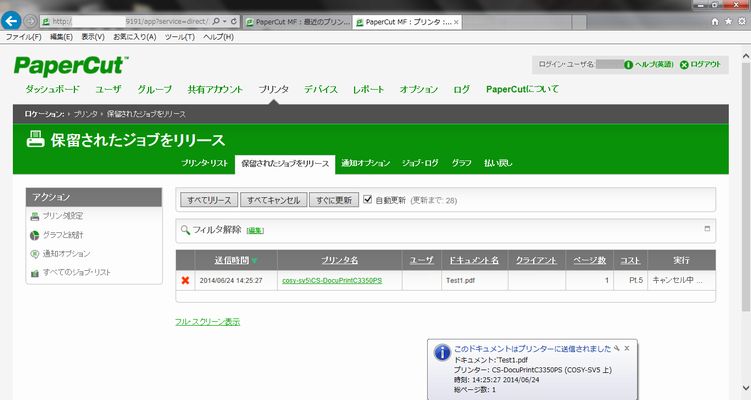This screenshot has height=400, width=751.
Task: Toggle the 自動更新 checkbox
Action: point(367,199)
